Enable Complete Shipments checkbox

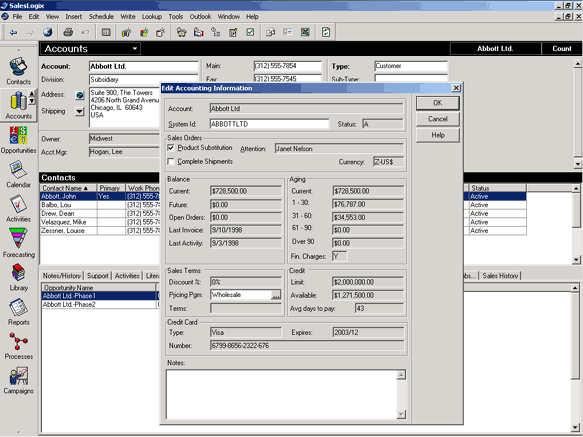pos(171,161)
